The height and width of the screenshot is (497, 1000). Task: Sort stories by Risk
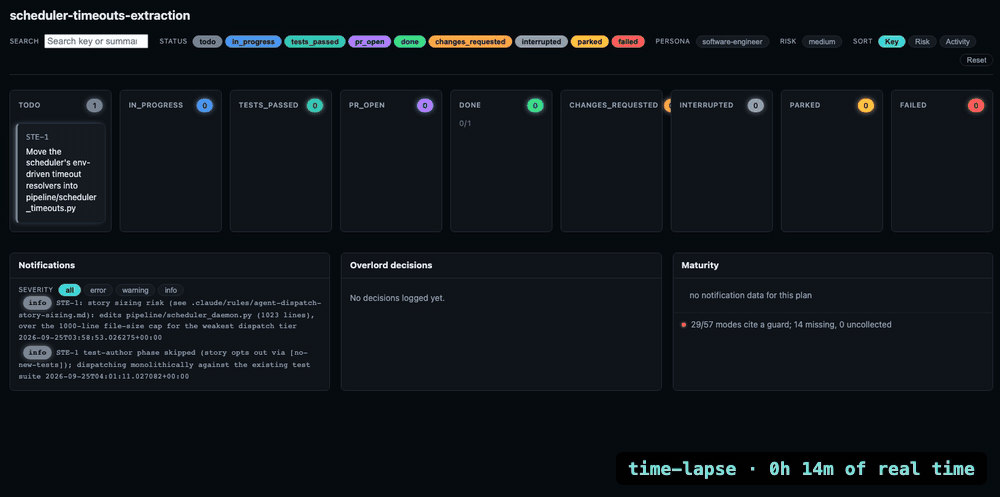[922, 41]
